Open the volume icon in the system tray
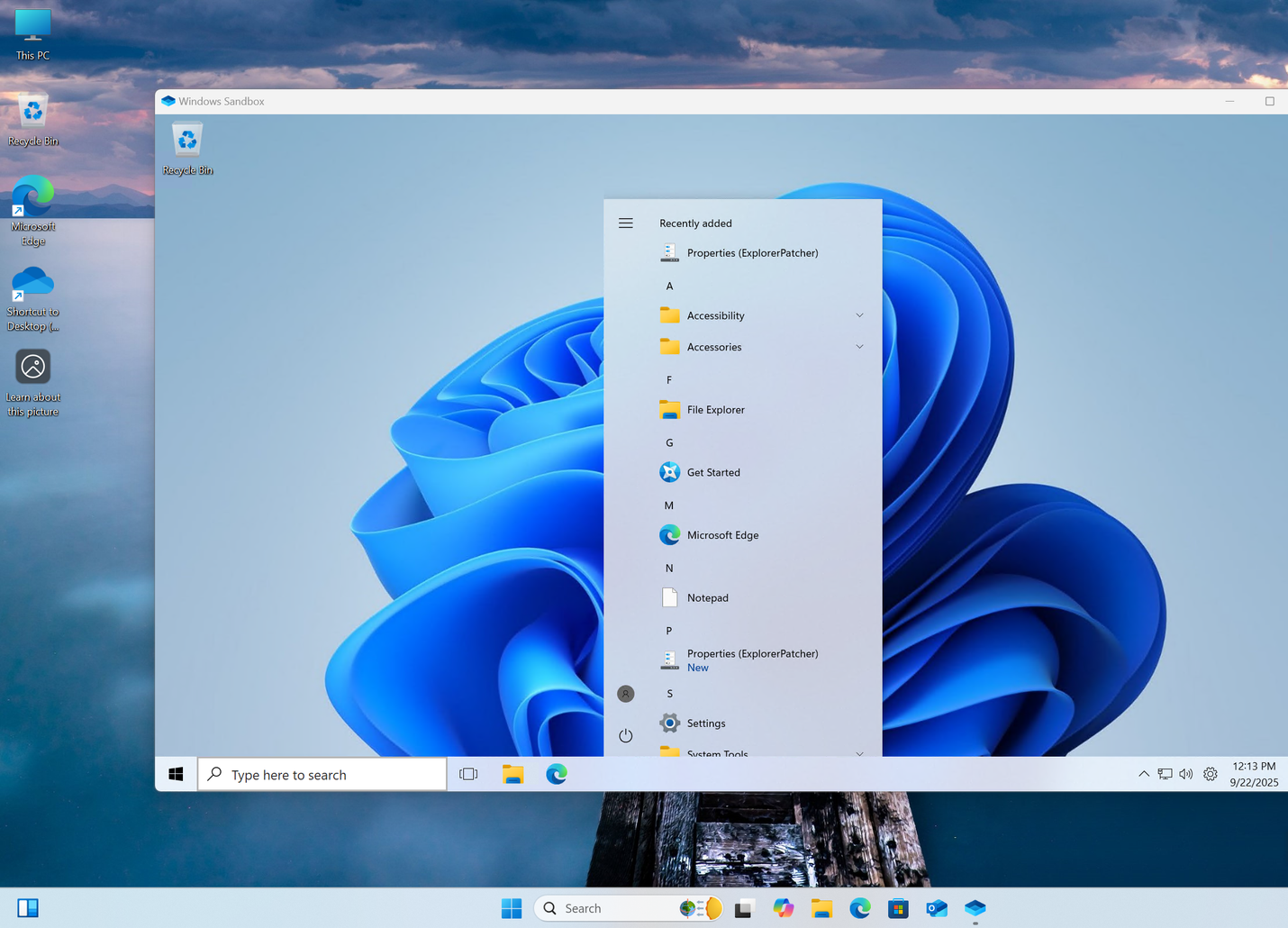Viewport: 1288px width, 928px height. pos(1186,774)
